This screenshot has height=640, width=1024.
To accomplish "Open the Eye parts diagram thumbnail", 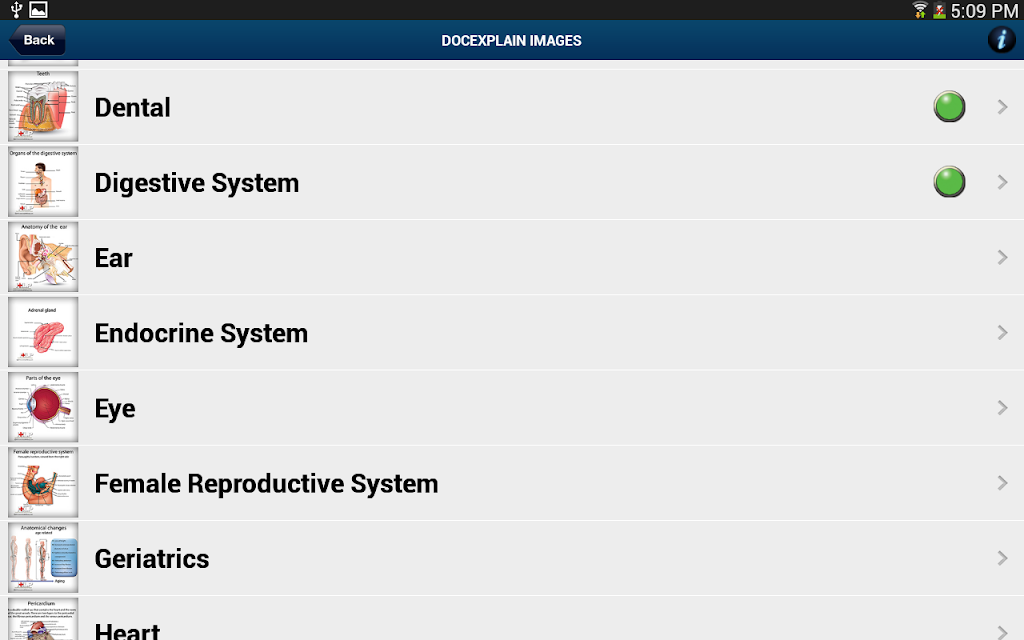I will (x=43, y=407).
